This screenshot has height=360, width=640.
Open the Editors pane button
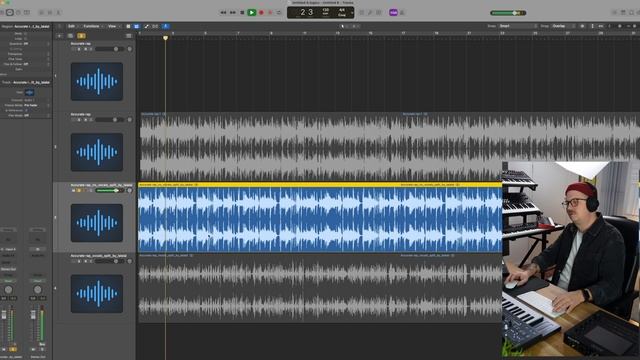pos(59,13)
